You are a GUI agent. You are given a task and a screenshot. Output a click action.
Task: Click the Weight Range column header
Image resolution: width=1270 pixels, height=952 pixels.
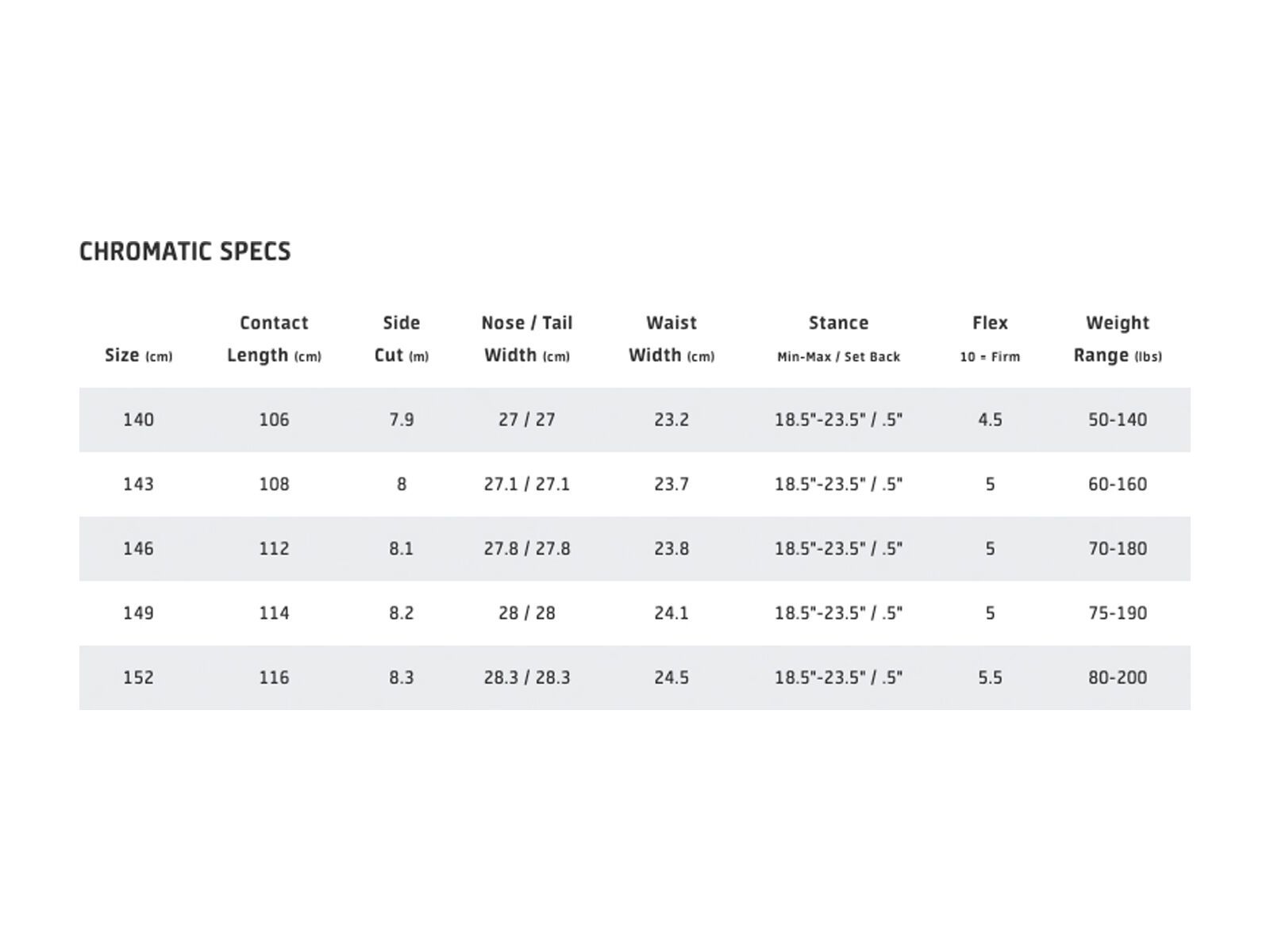point(1117,339)
